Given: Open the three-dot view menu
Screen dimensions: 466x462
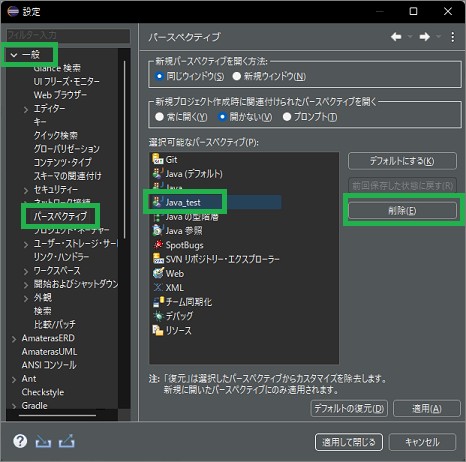Looking at the screenshot, I should 452,37.
